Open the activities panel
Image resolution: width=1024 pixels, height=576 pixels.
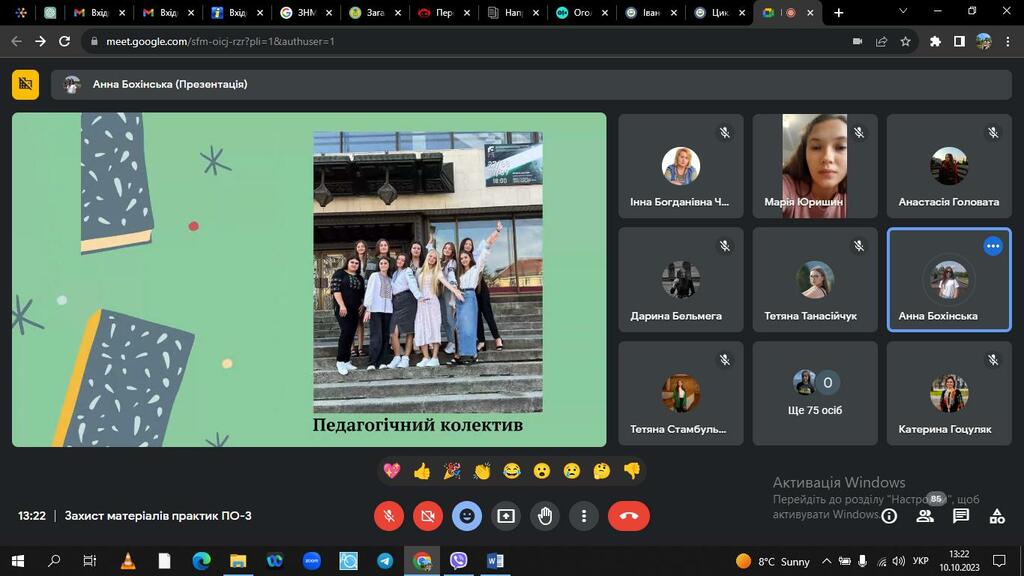tap(997, 516)
